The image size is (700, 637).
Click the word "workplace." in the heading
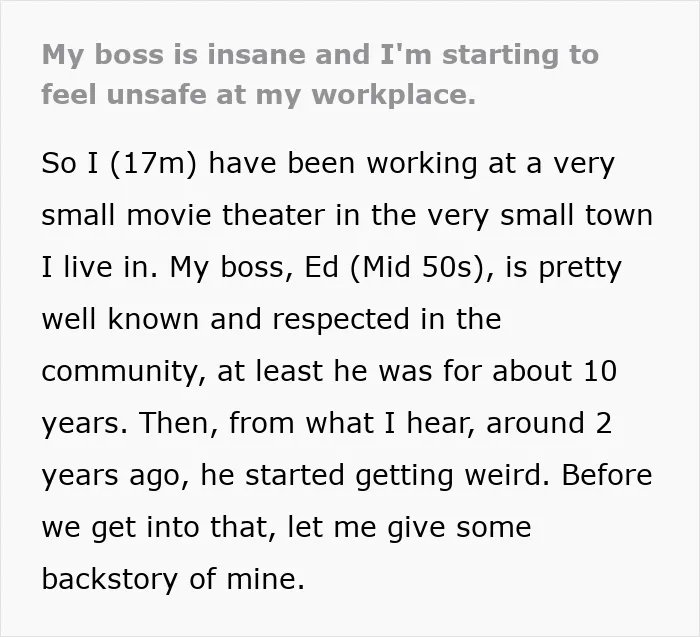pos(394,96)
